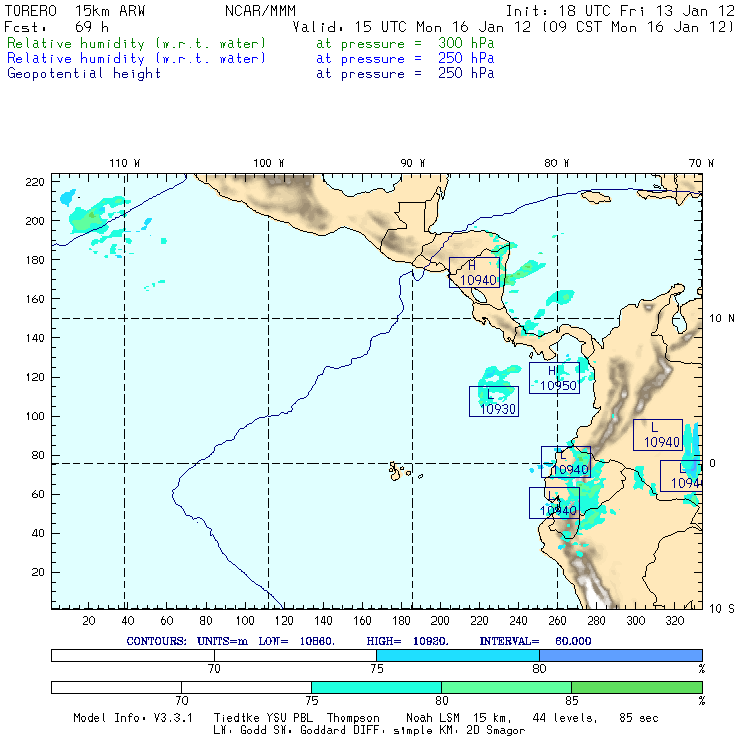740x740 pixels.
Task: Select the light green 80–85% lower colorbar segment
Action: tap(506, 687)
